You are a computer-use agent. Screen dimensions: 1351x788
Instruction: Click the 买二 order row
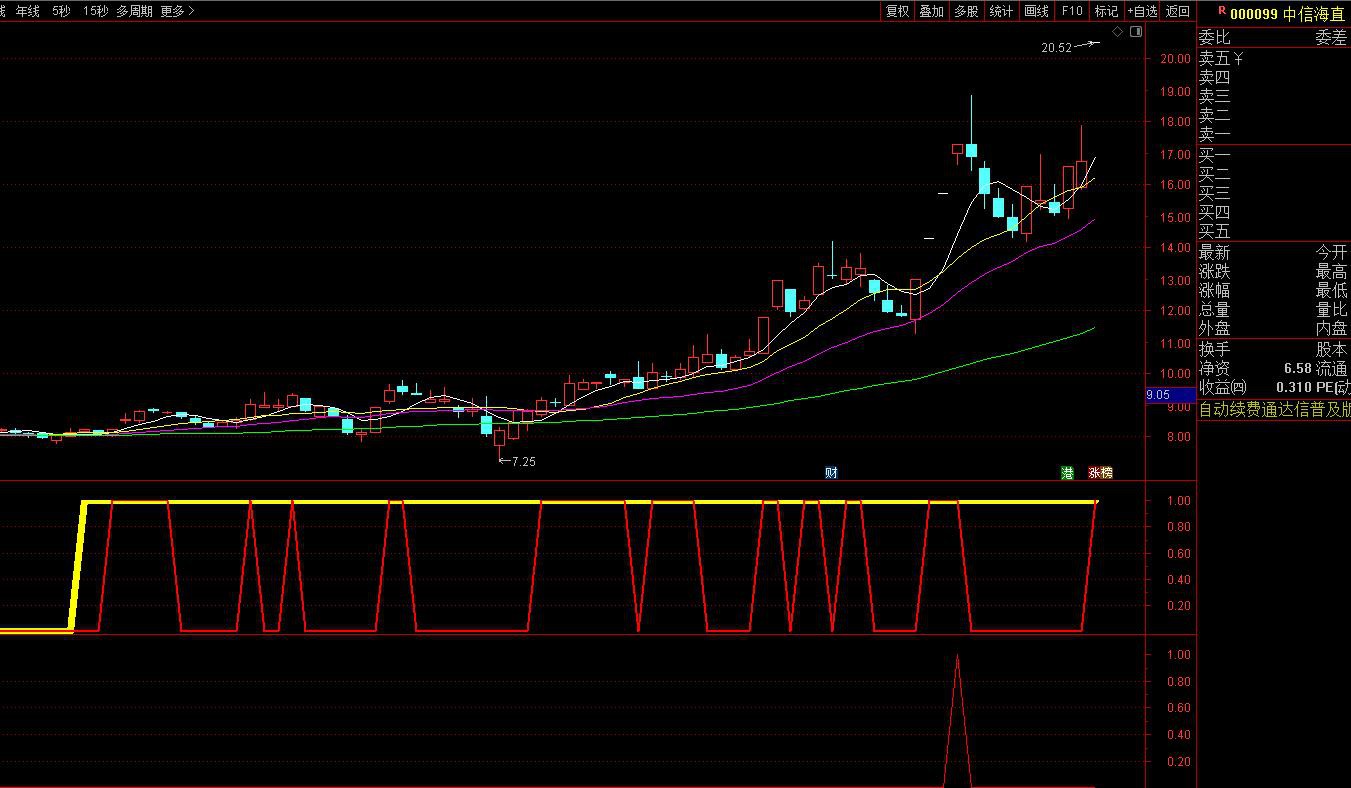pyautogui.click(x=1274, y=174)
